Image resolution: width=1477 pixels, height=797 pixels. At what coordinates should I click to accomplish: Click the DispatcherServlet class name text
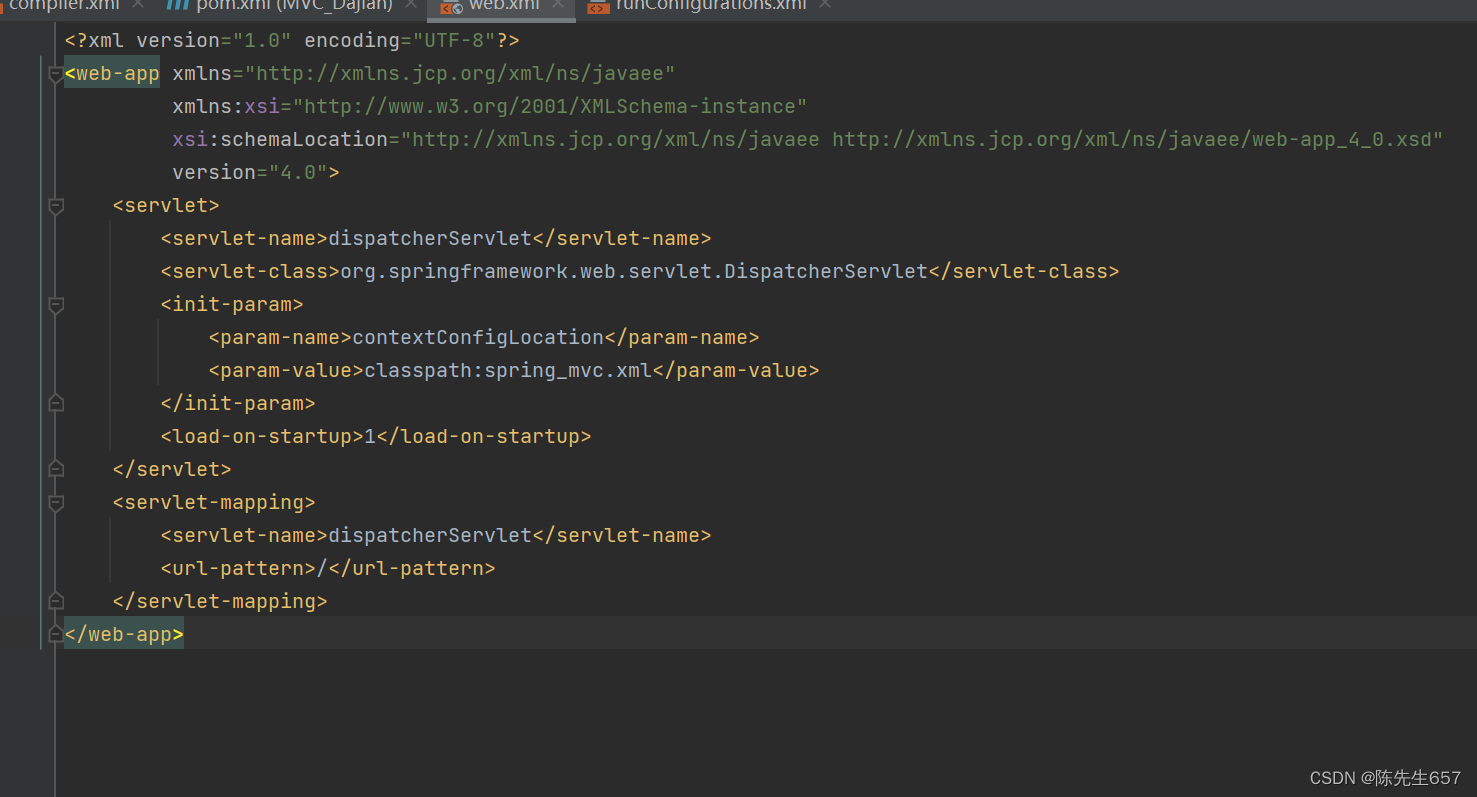coord(824,270)
